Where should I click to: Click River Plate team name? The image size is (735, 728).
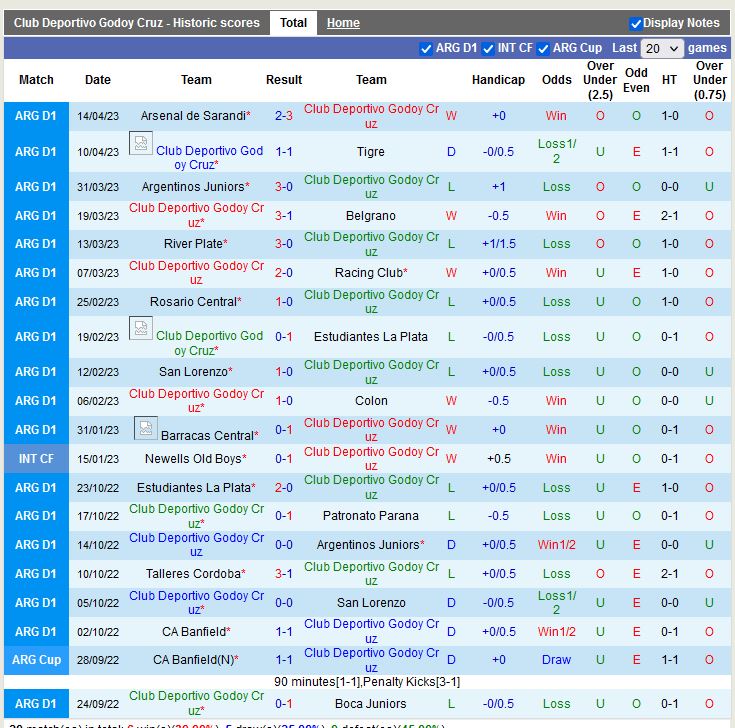pos(193,244)
